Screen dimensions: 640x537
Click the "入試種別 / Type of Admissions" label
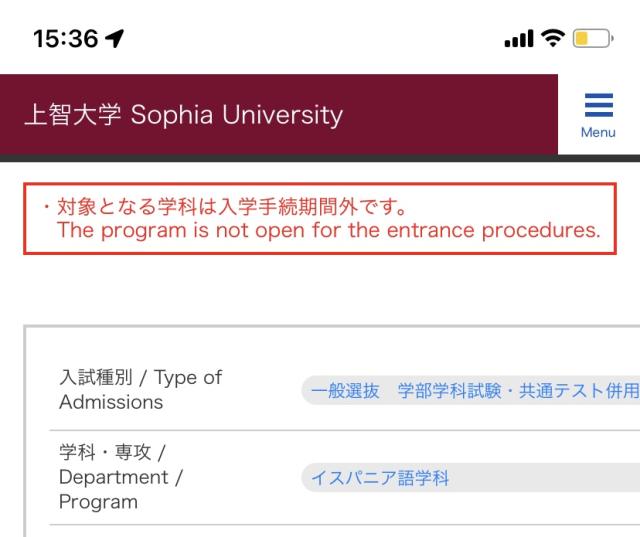pos(140,390)
